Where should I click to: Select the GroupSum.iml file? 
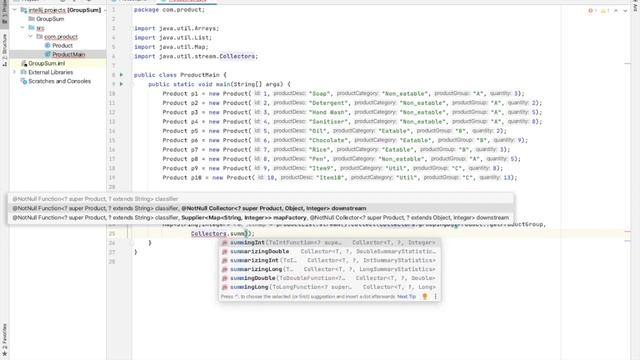[47, 63]
